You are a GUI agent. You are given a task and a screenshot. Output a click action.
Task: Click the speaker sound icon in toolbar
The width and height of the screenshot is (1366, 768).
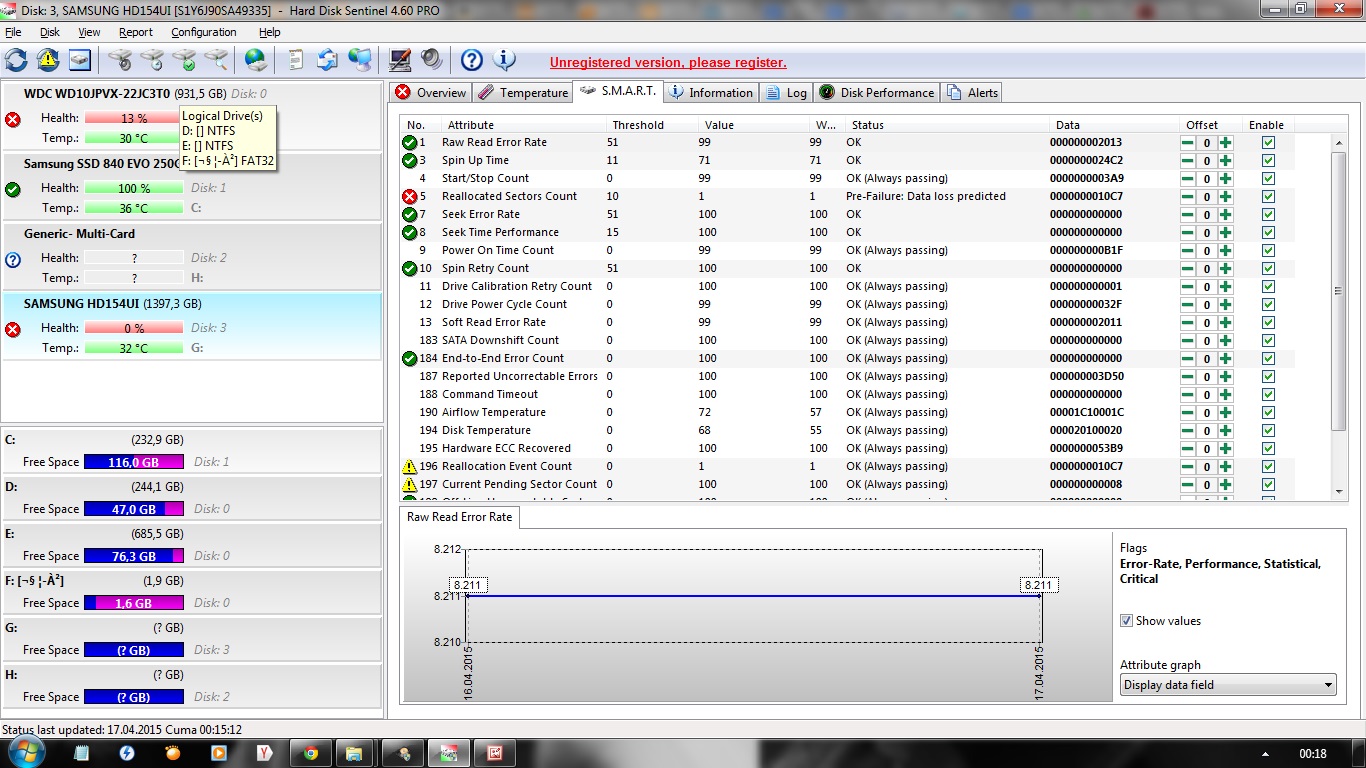point(432,60)
